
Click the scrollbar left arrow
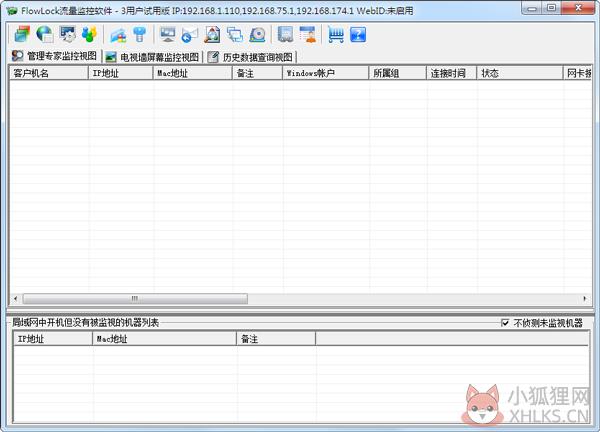point(16,298)
